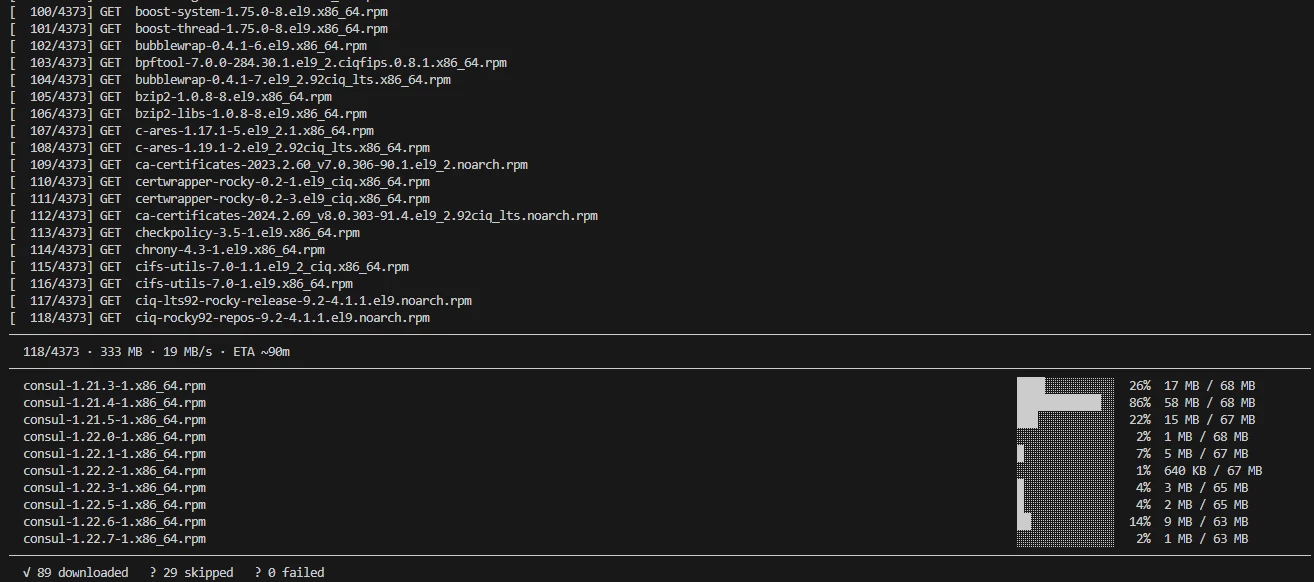Click the 640 KB / 67 MB size text

(x=1213, y=471)
